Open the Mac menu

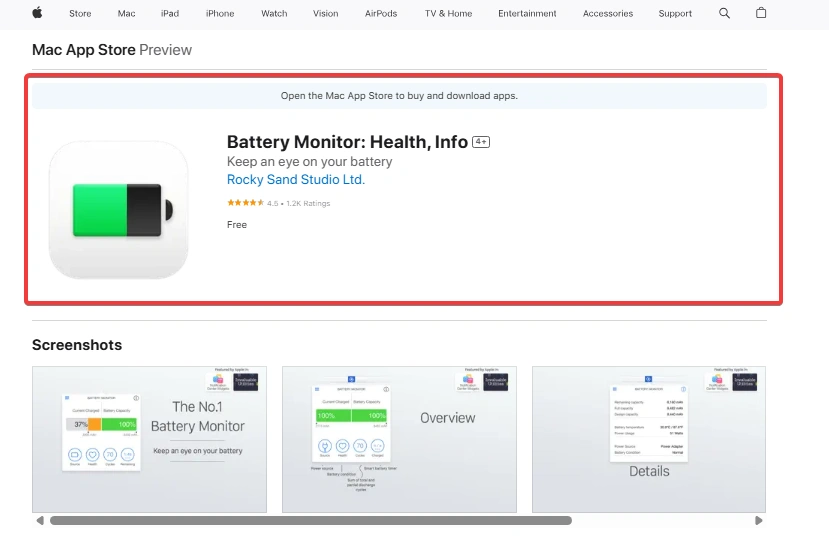click(126, 14)
